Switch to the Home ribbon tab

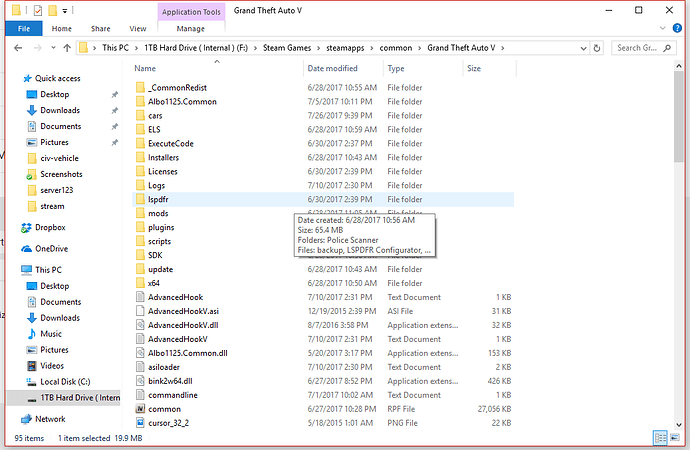tap(61, 29)
